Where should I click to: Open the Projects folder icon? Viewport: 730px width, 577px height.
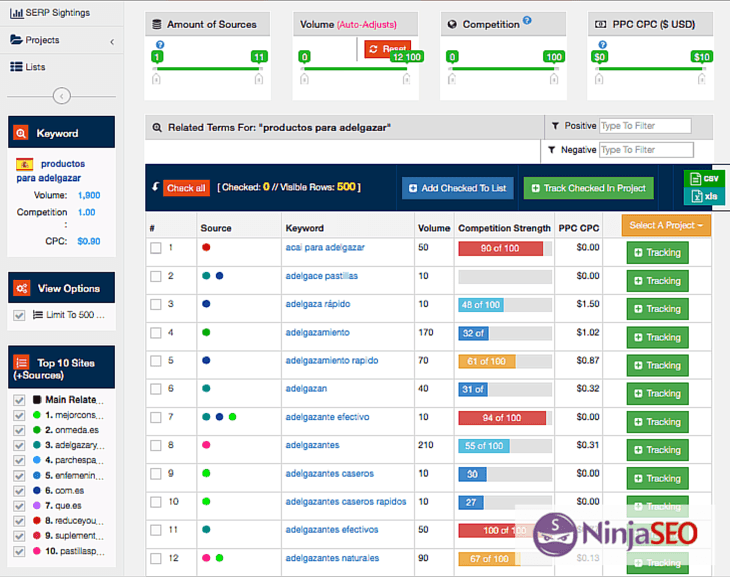coord(16,40)
